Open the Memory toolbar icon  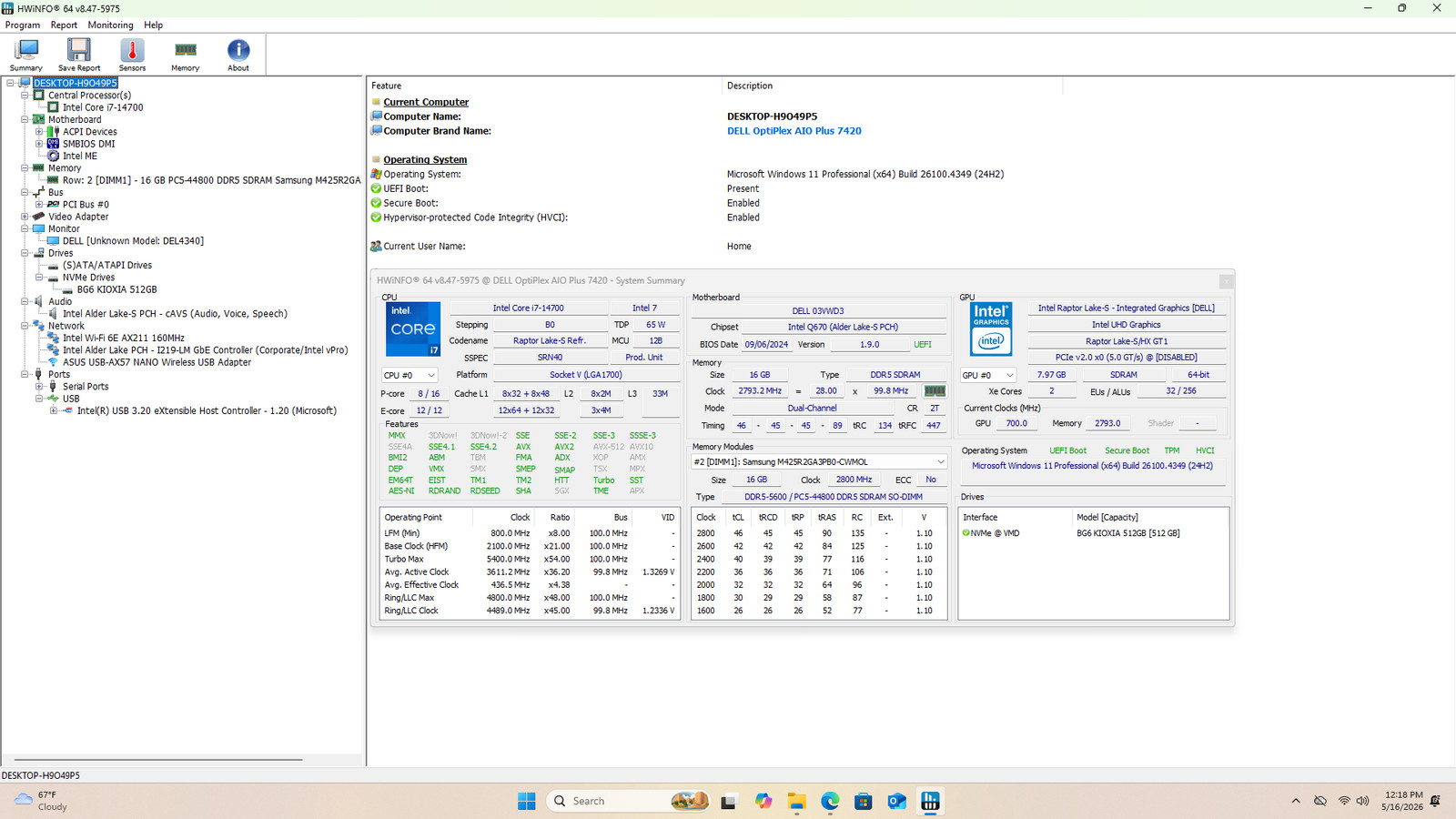[185, 55]
